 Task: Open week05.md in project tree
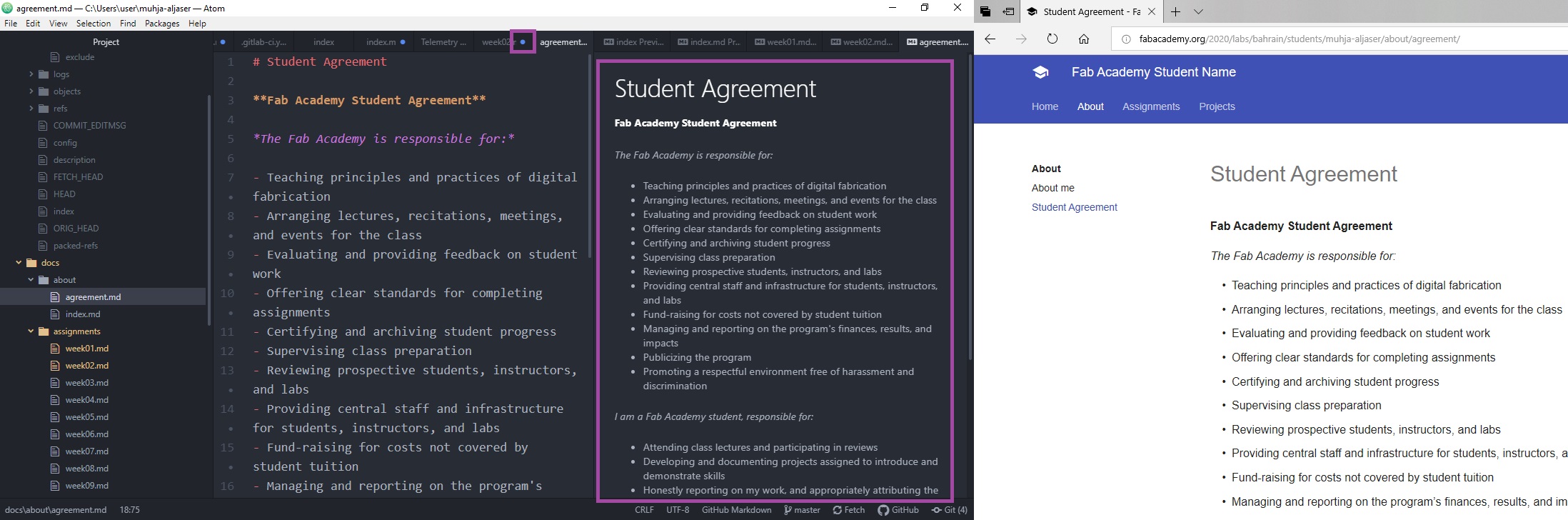pos(87,417)
